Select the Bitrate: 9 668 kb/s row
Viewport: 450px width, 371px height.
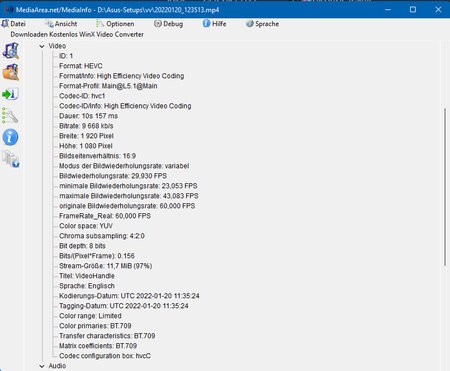coord(86,126)
